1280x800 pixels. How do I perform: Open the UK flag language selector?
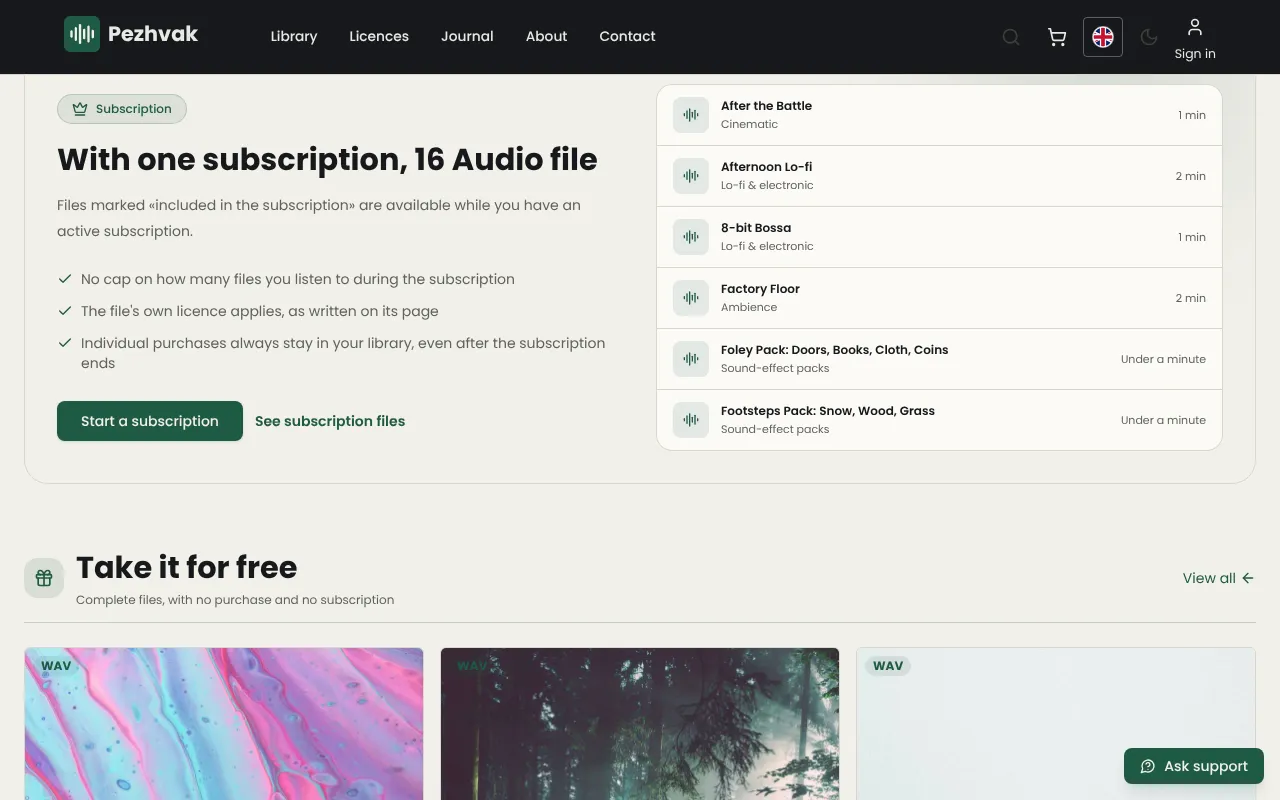[1103, 37]
